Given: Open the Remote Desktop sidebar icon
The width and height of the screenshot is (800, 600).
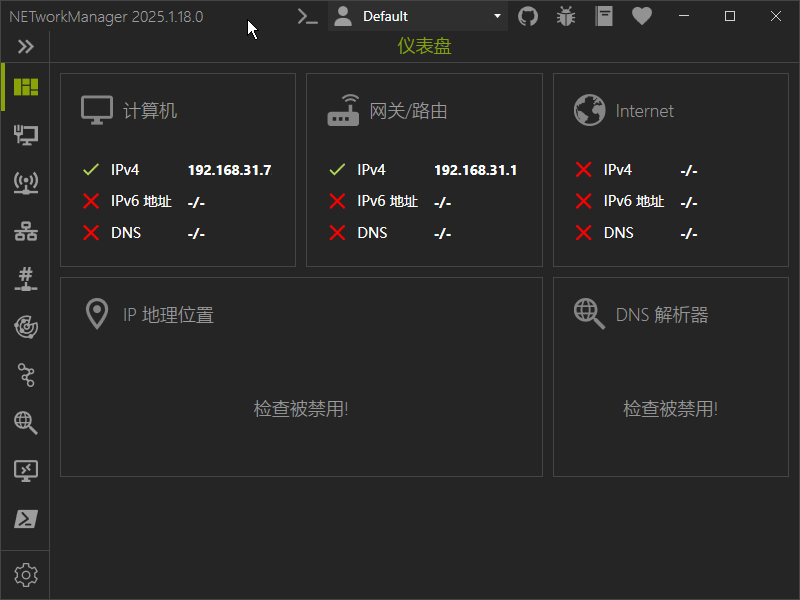Looking at the screenshot, I should click(26, 471).
